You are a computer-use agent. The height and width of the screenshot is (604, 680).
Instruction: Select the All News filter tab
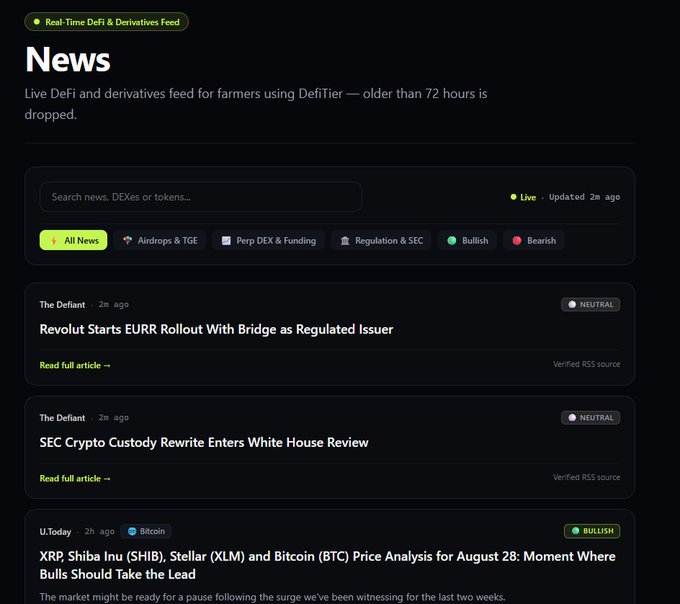point(73,240)
